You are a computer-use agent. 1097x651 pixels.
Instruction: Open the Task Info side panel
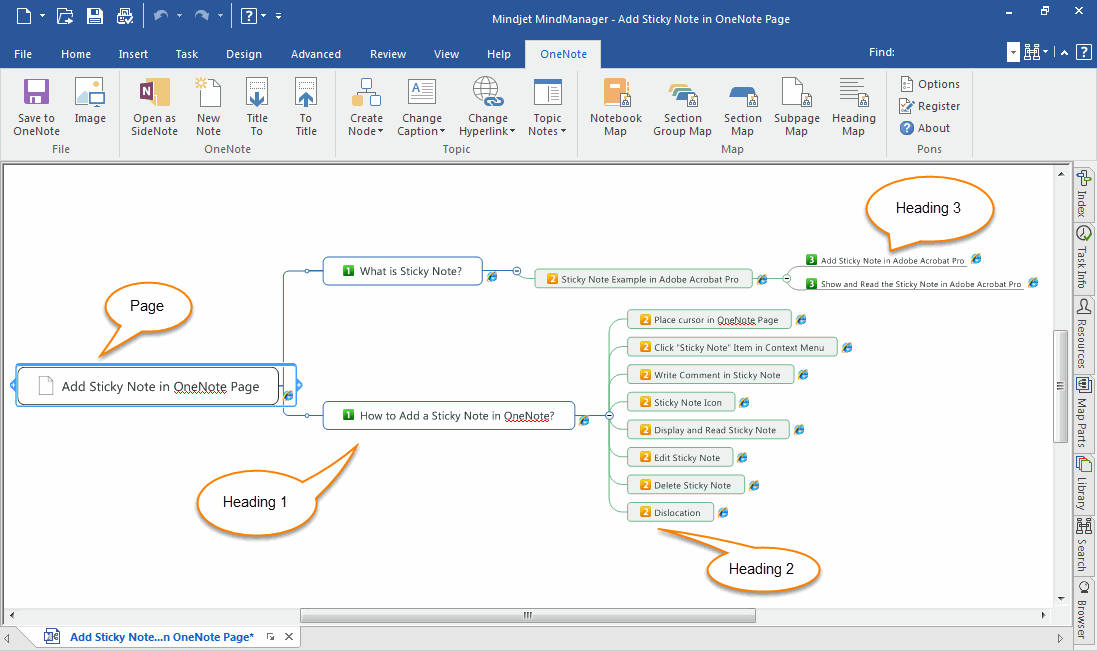pyautogui.click(x=1083, y=257)
